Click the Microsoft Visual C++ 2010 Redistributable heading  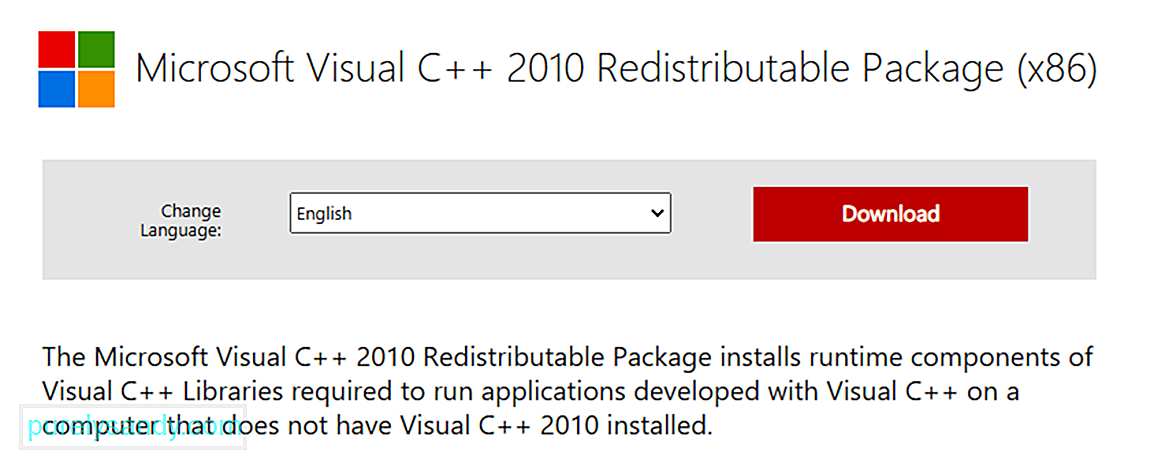coord(616,69)
